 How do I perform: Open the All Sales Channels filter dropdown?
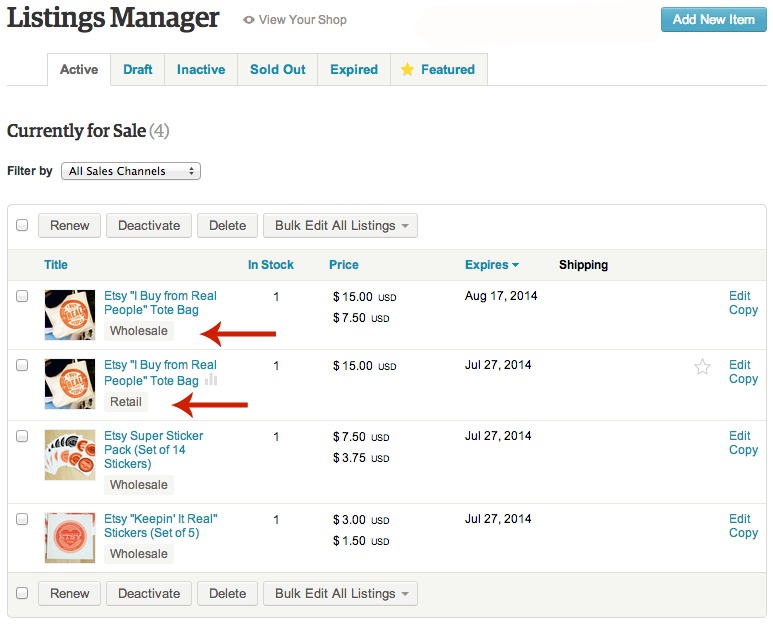[x=131, y=171]
